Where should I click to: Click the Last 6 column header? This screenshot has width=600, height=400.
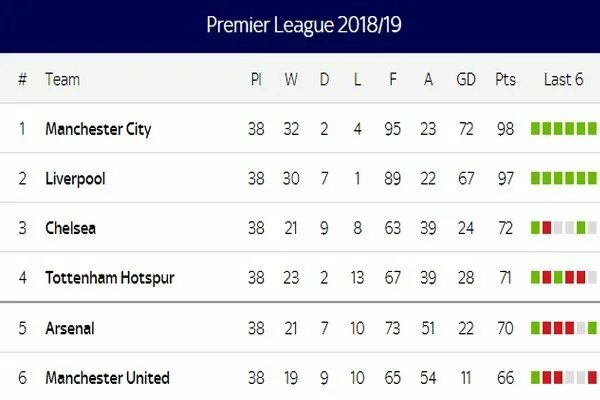coord(563,79)
